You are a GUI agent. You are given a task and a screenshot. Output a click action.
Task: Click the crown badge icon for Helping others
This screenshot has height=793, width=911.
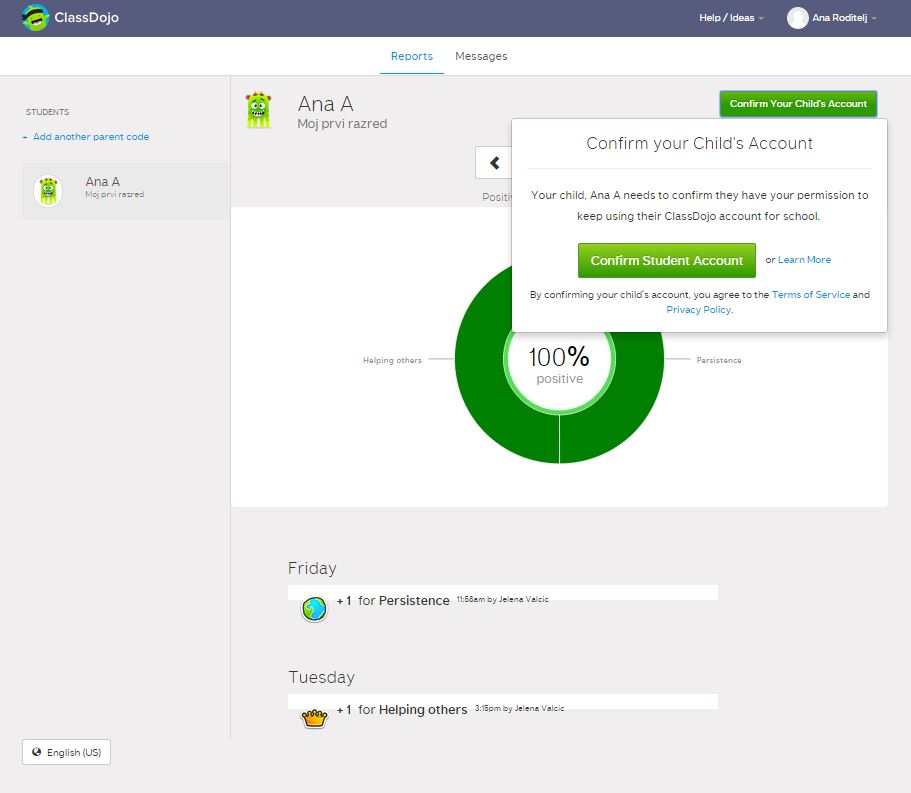315,718
